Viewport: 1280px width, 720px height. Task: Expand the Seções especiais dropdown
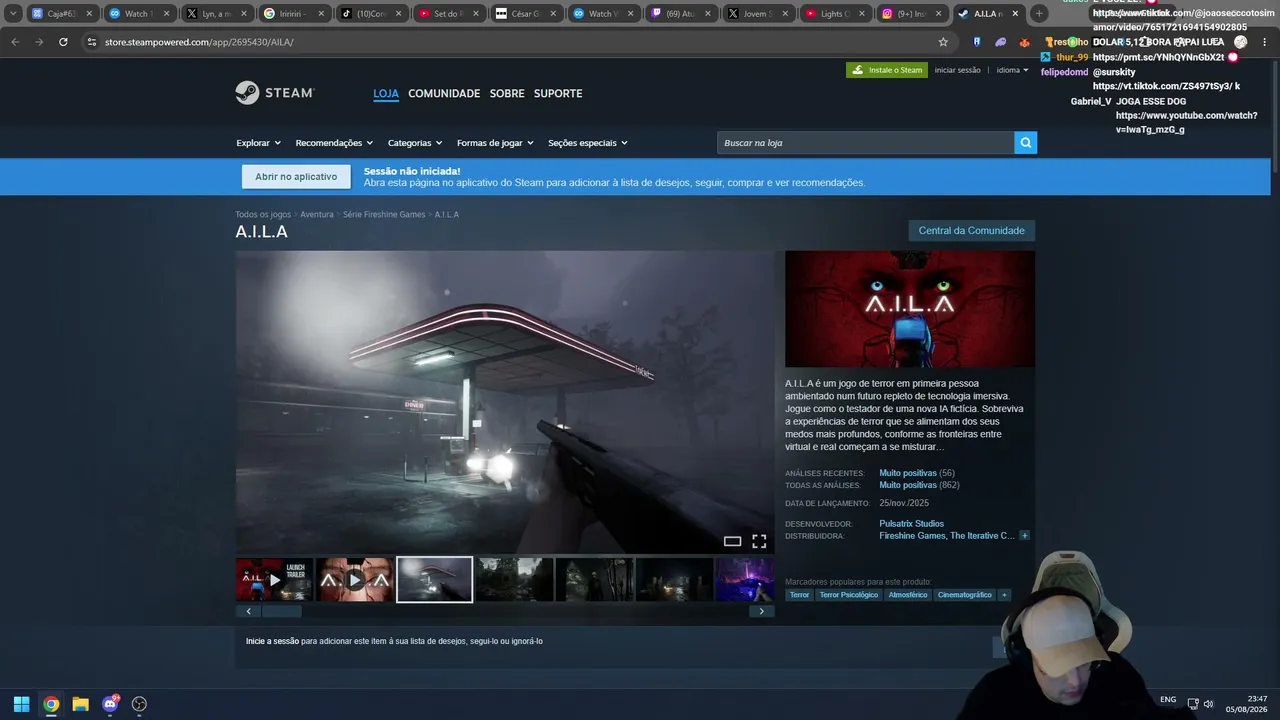(588, 143)
